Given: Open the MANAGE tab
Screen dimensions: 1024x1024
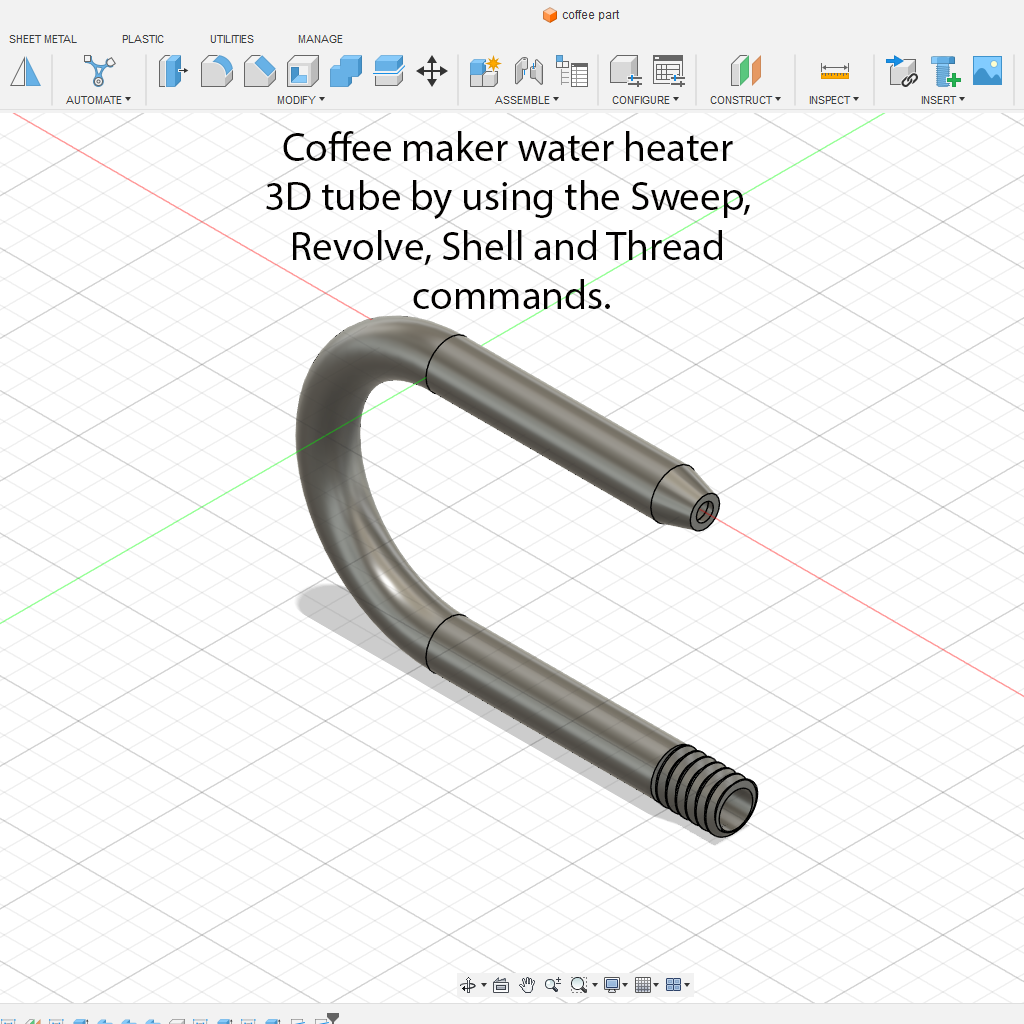Looking at the screenshot, I should (x=320, y=39).
